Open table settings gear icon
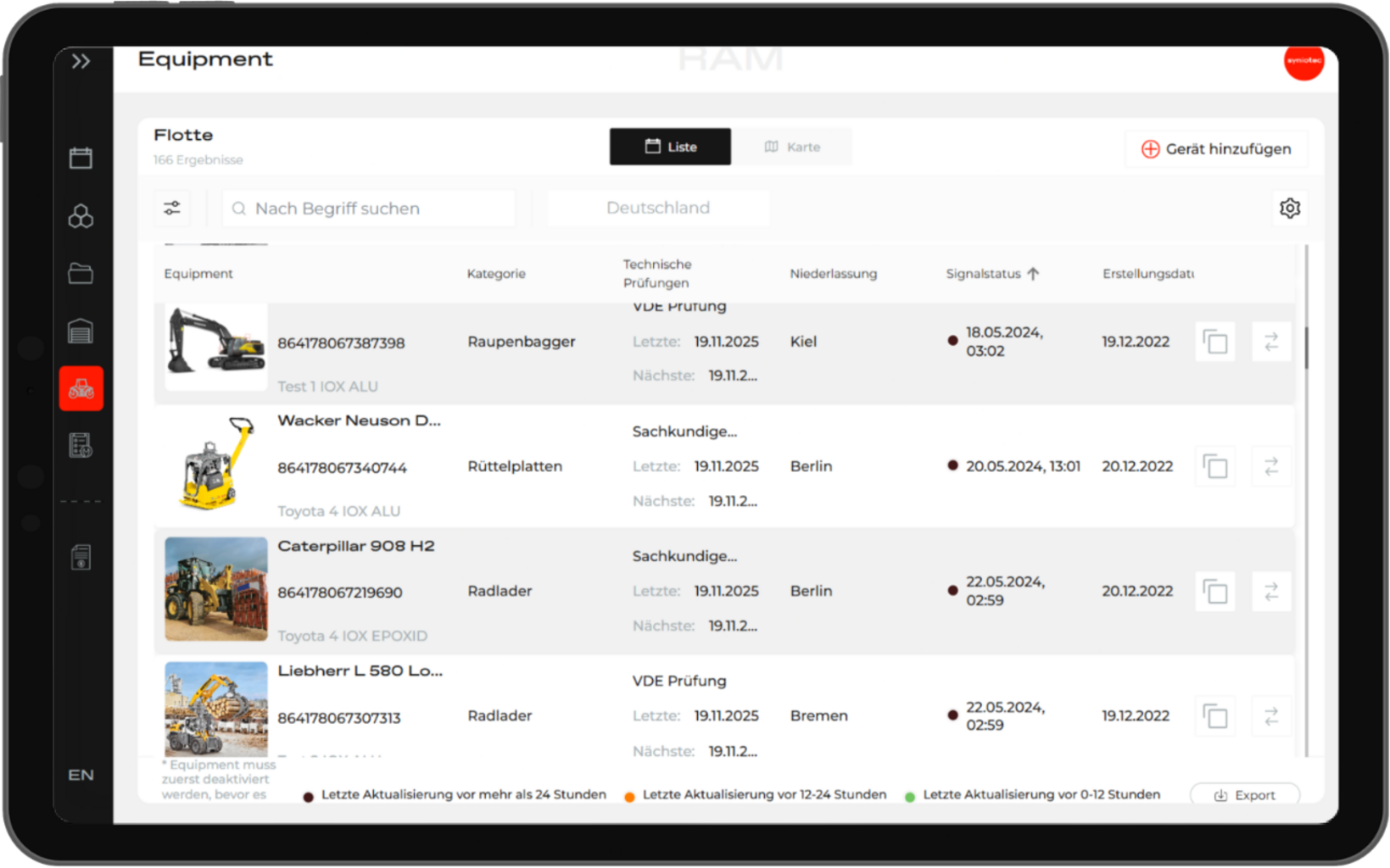1390x868 pixels. pos(1289,209)
